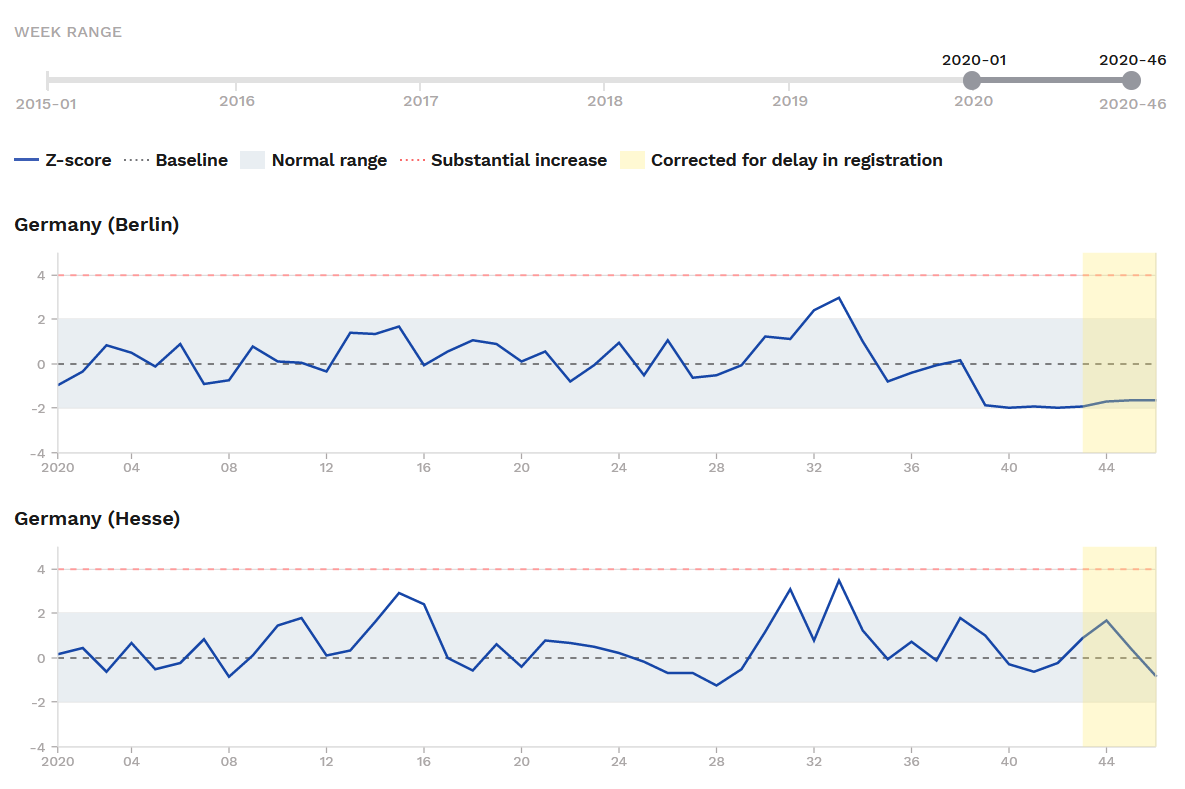Jump to 2016 on the week range track
The width and height of the screenshot is (1185, 789).
(x=236, y=80)
